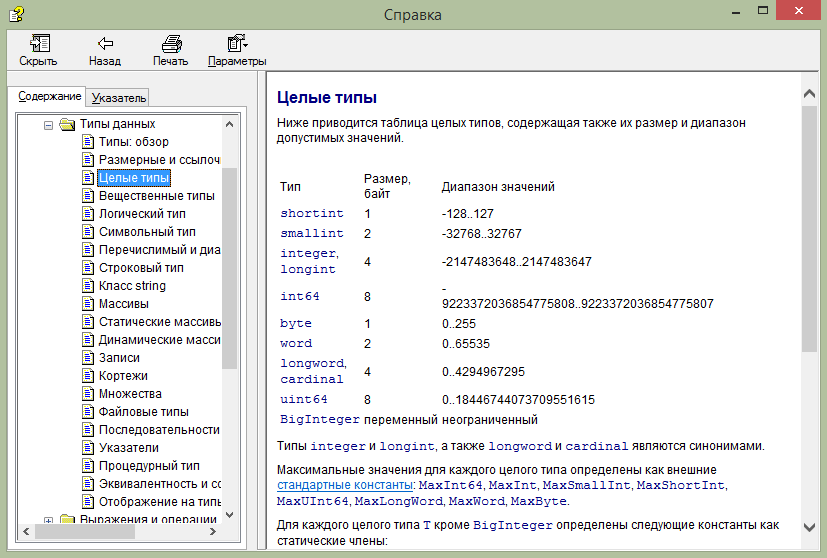Select the Логический тип topic
Image resolution: width=827 pixels, height=558 pixels.
pos(142,214)
